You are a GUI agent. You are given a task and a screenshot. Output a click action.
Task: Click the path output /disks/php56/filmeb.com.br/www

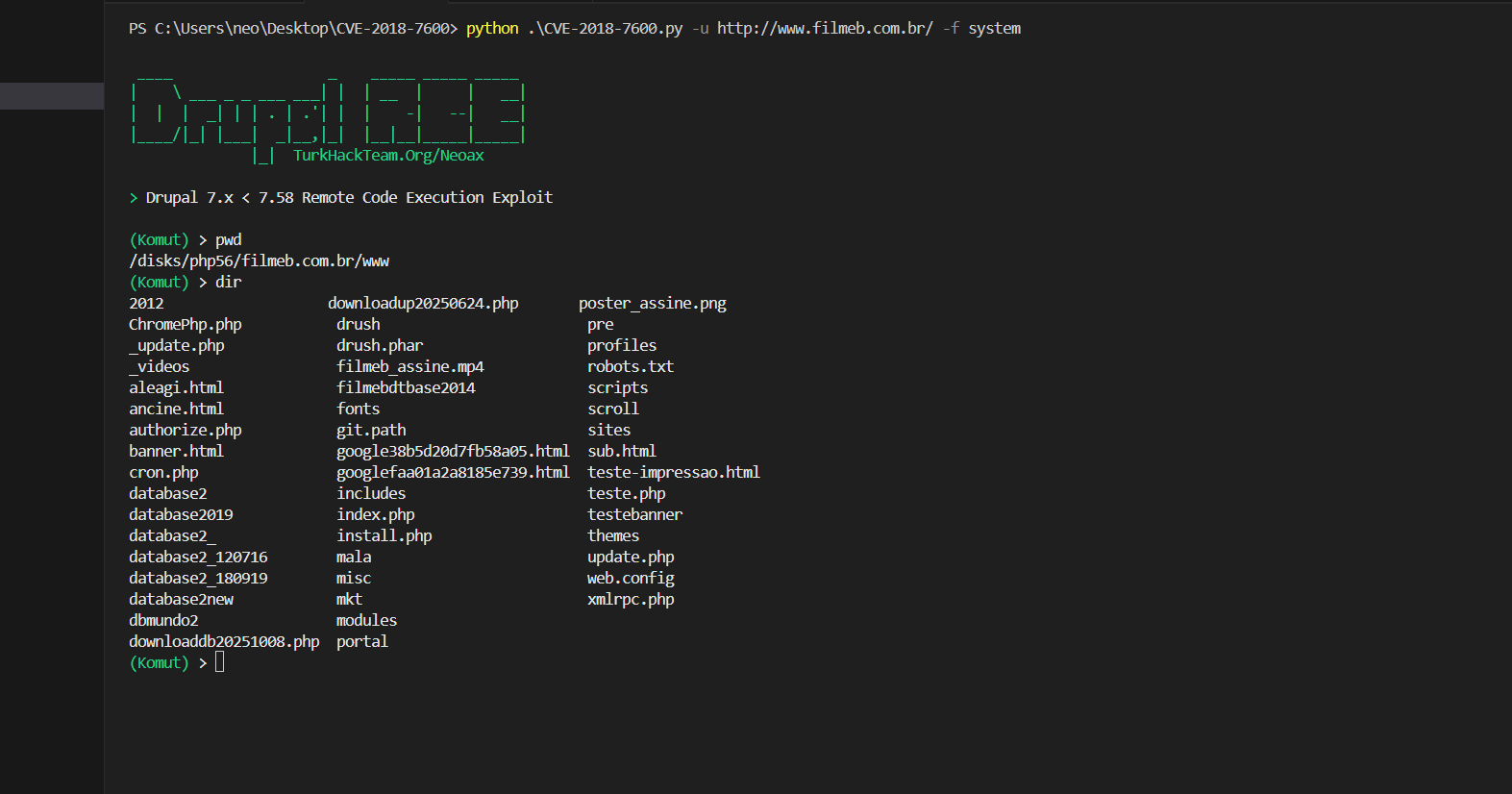point(259,261)
